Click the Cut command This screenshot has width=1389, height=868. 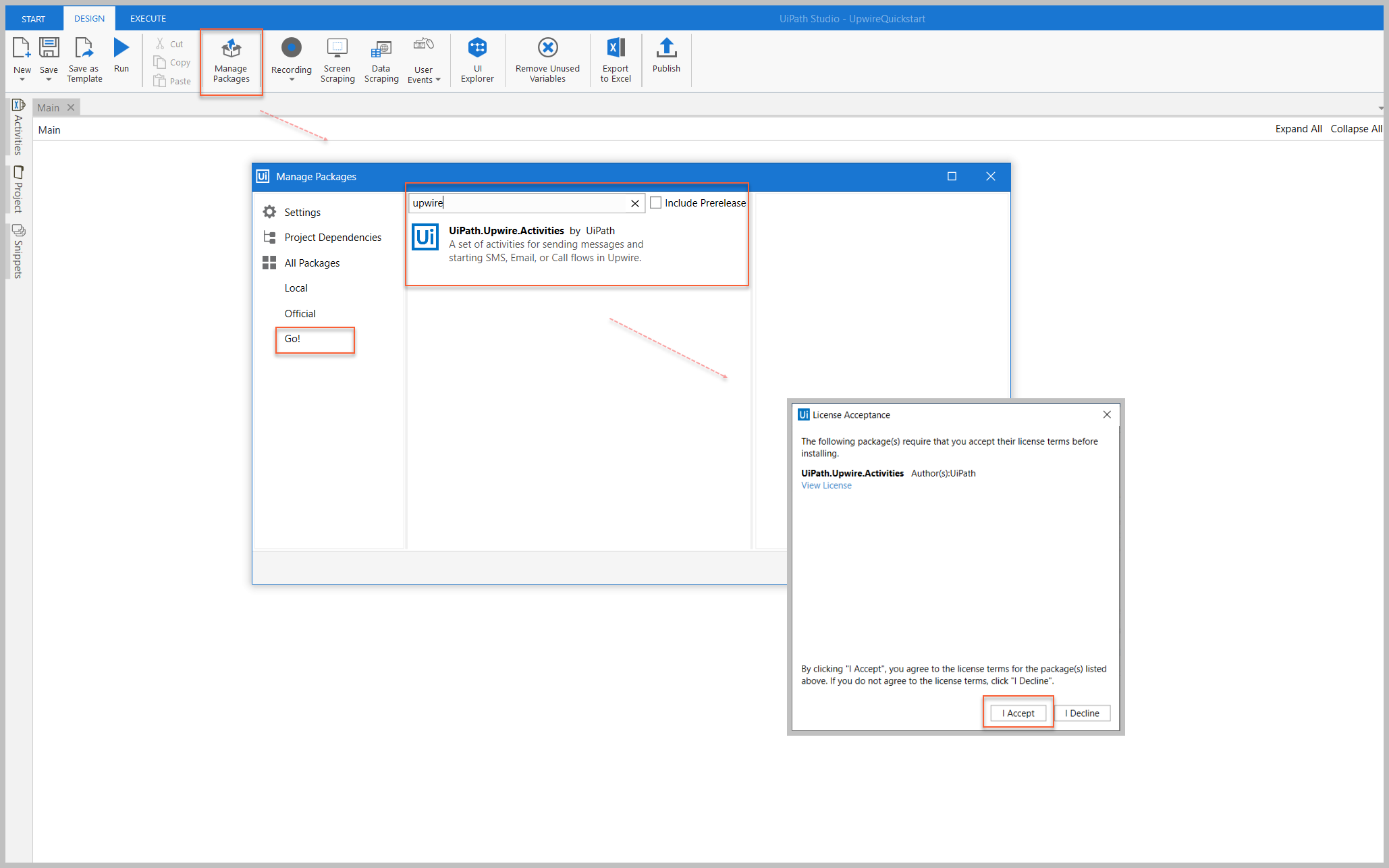click(x=169, y=44)
